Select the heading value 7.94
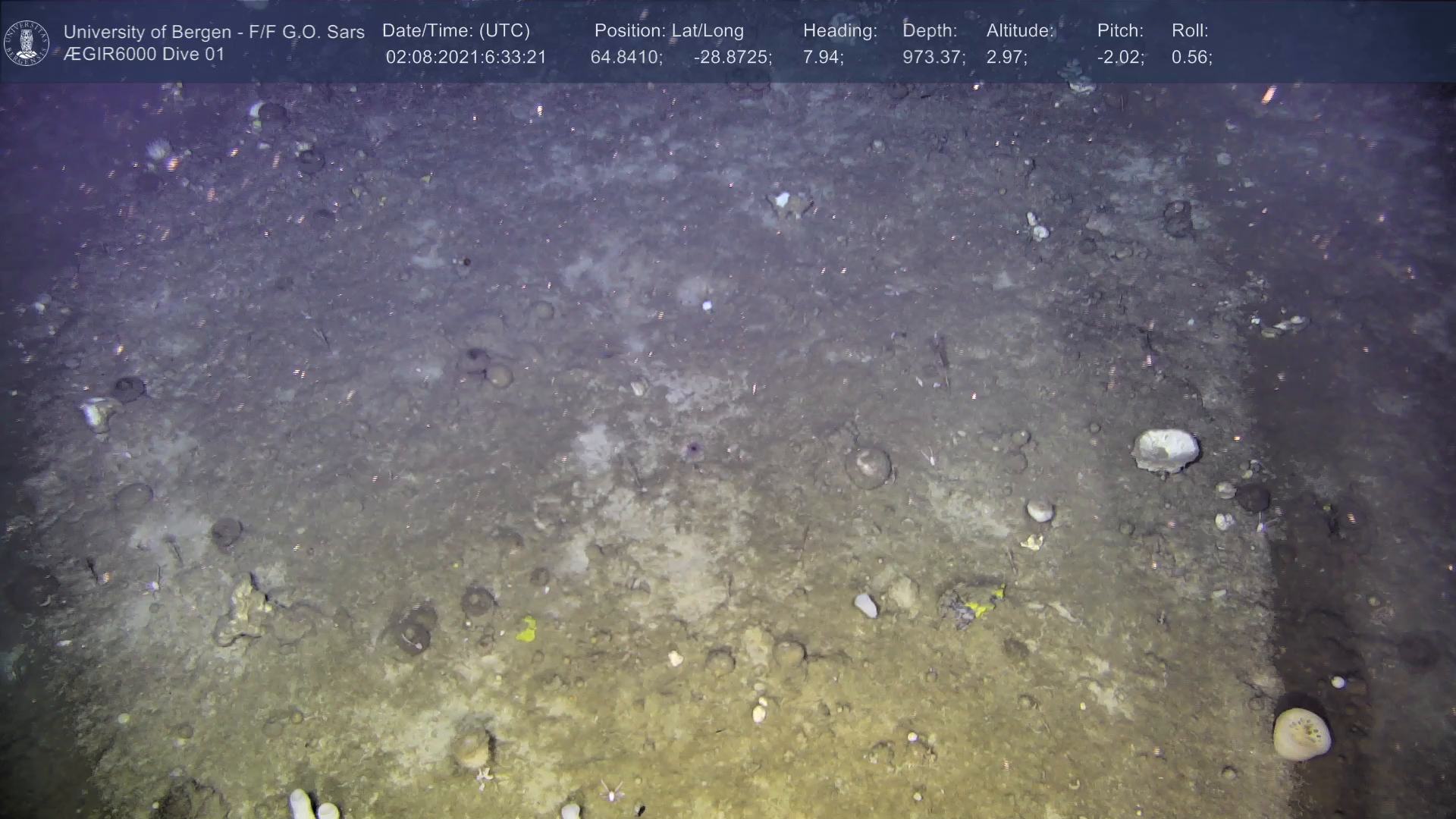The height and width of the screenshot is (819, 1456). tap(823, 57)
